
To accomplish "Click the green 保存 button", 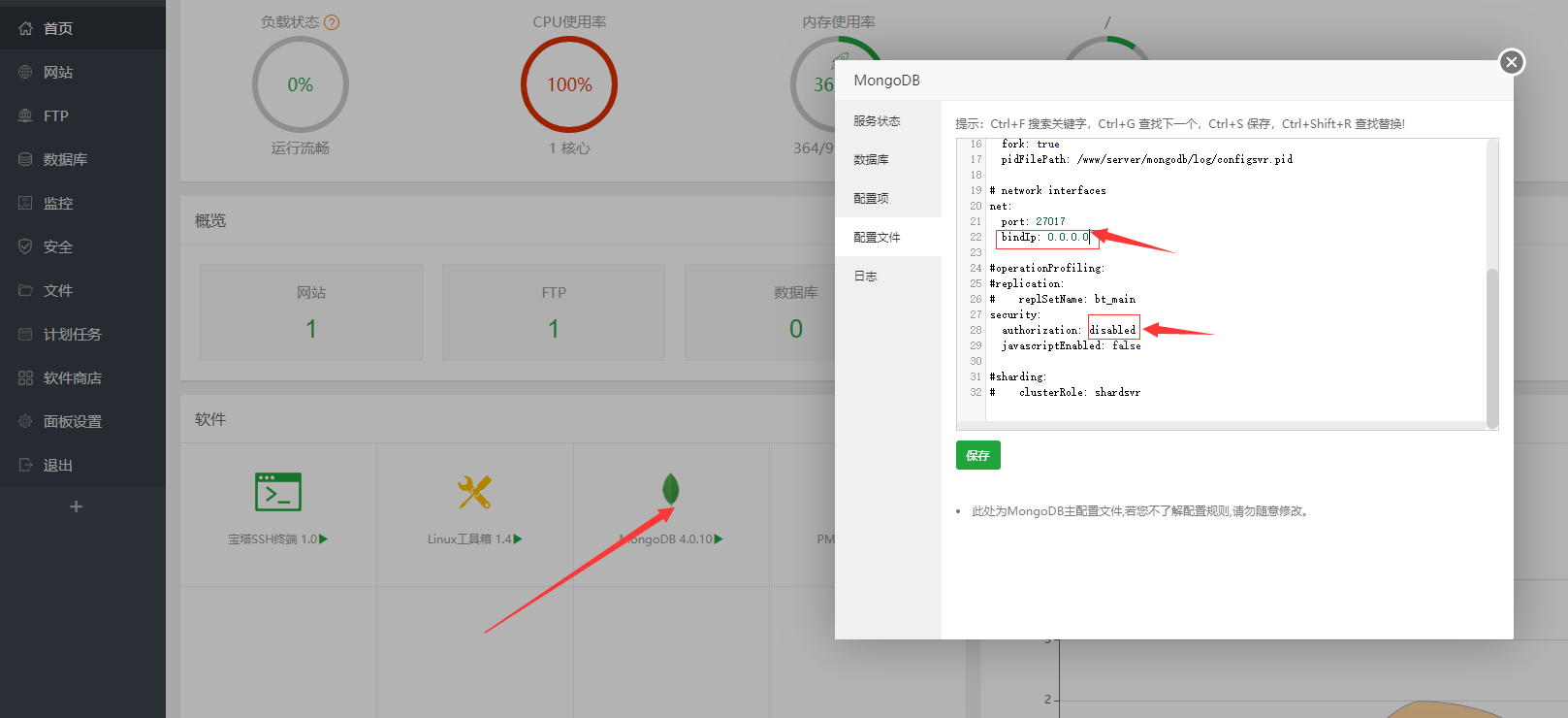I will pos(977,455).
